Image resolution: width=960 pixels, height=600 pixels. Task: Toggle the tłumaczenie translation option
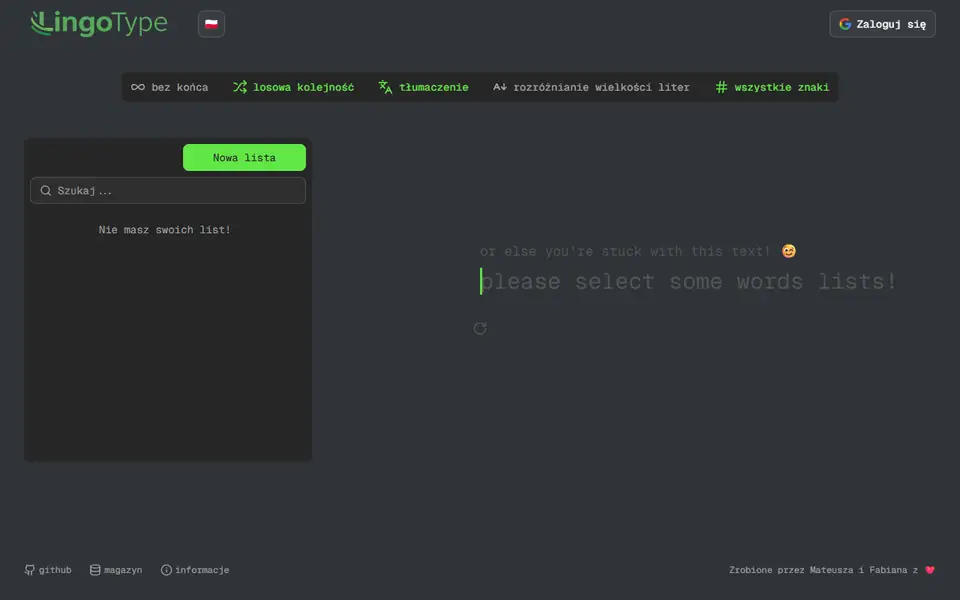(x=423, y=87)
